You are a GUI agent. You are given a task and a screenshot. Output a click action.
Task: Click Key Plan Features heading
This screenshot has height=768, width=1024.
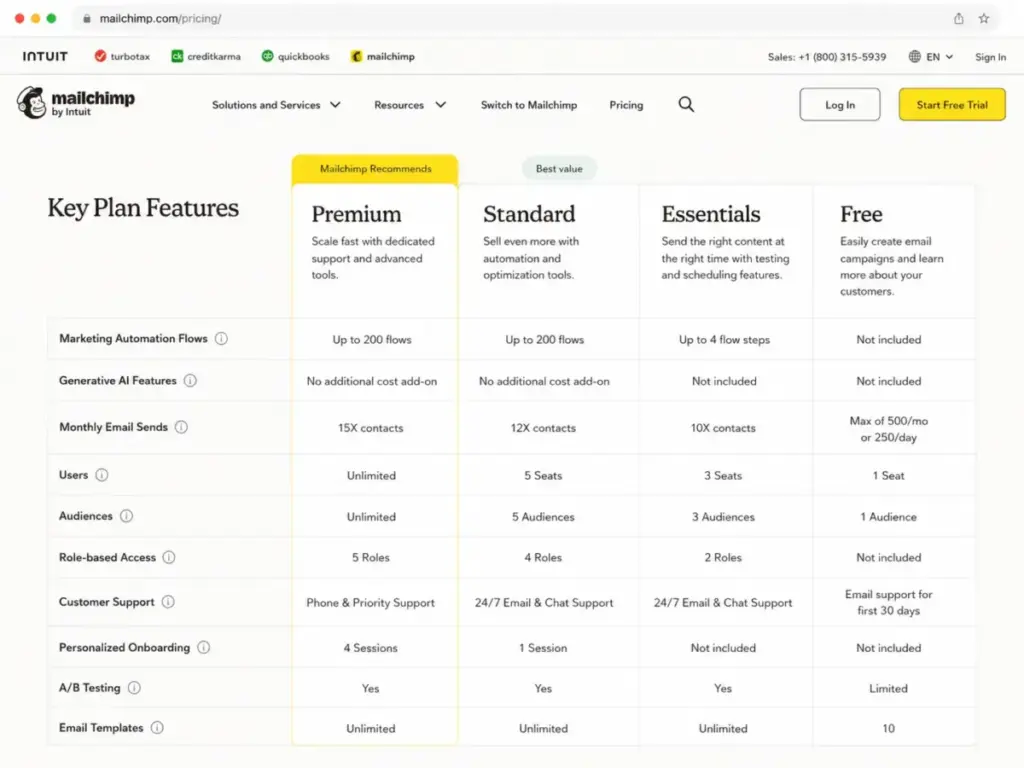[x=143, y=208]
